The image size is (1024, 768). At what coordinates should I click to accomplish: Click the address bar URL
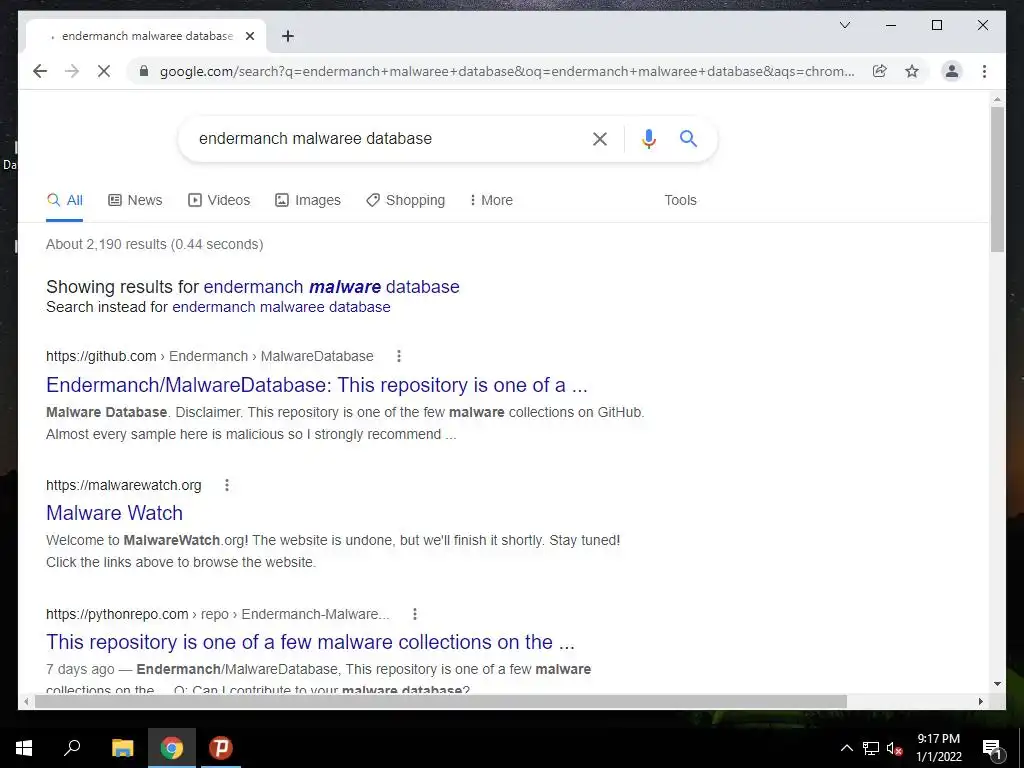[507, 71]
